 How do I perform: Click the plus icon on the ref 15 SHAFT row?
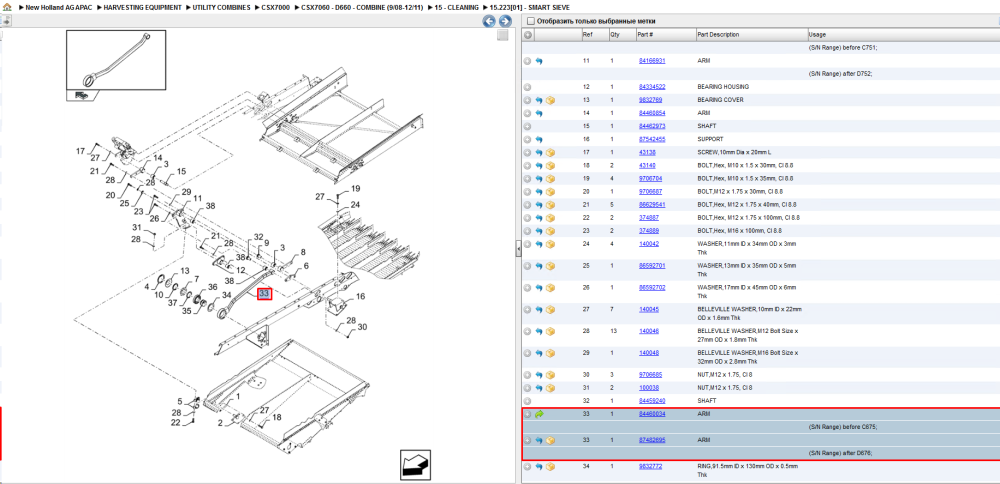[x=527, y=126]
